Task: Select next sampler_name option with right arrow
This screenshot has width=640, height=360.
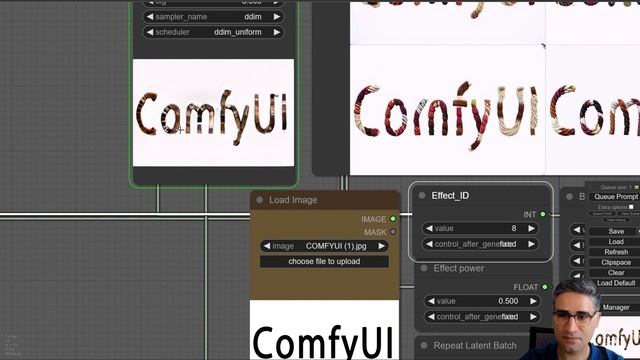Action: pyautogui.click(x=277, y=17)
